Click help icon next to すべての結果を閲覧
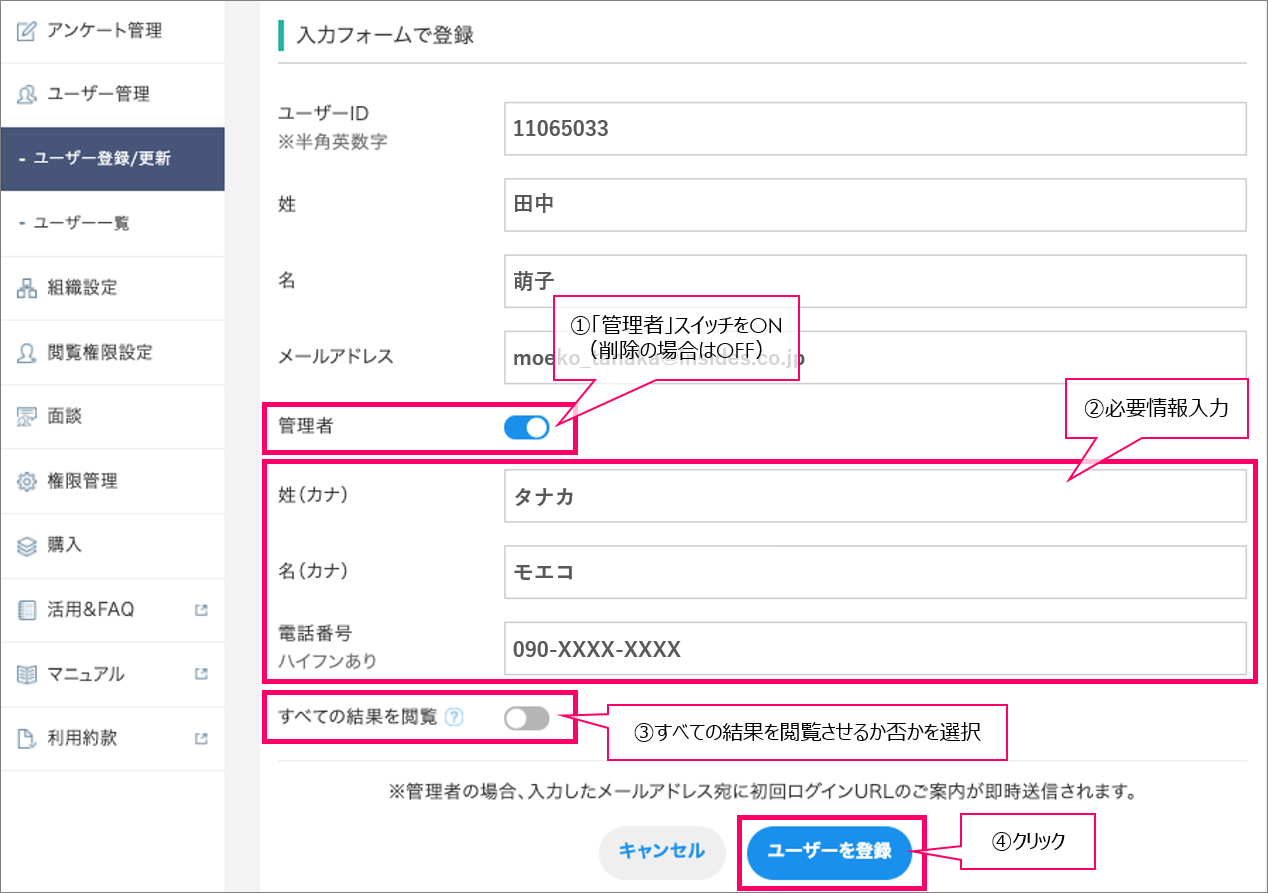Viewport: 1268px width, 893px height. [454, 717]
